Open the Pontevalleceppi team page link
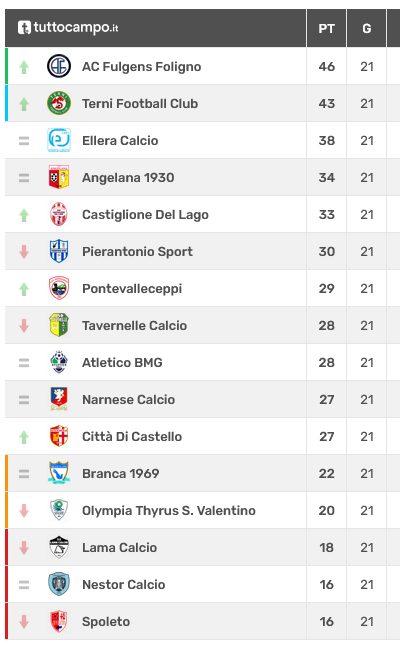 [132, 289]
